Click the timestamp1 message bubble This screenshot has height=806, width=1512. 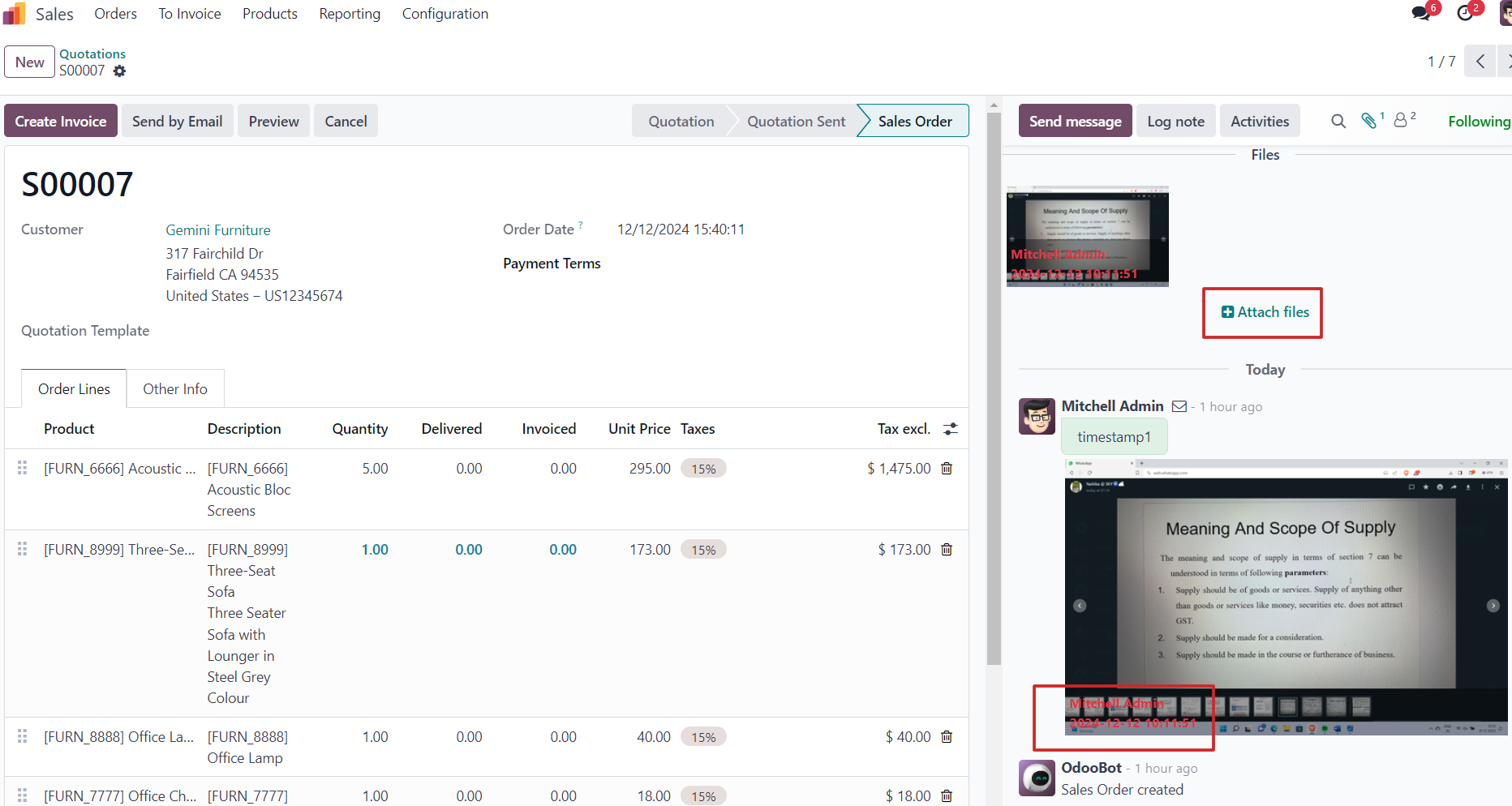pyautogui.click(x=1114, y=437)
